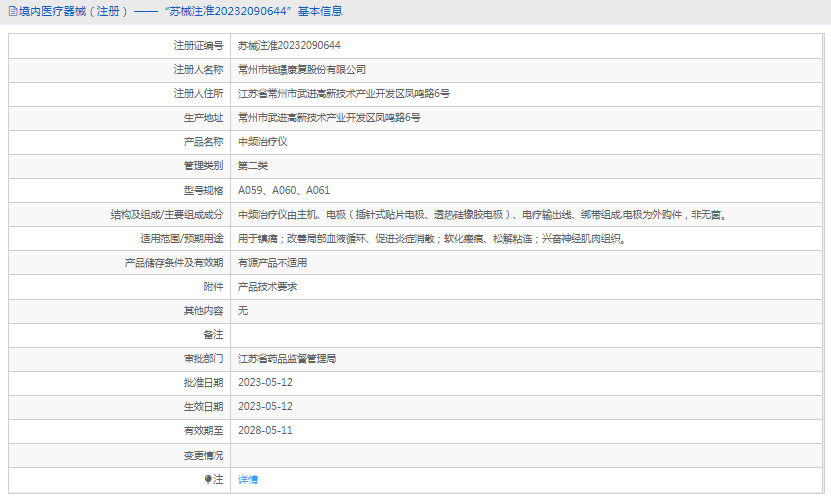This screenshot has width=831, height=499.
Task: Select approving department 江苏省药品监督管理局
Action: coord(287,359)
